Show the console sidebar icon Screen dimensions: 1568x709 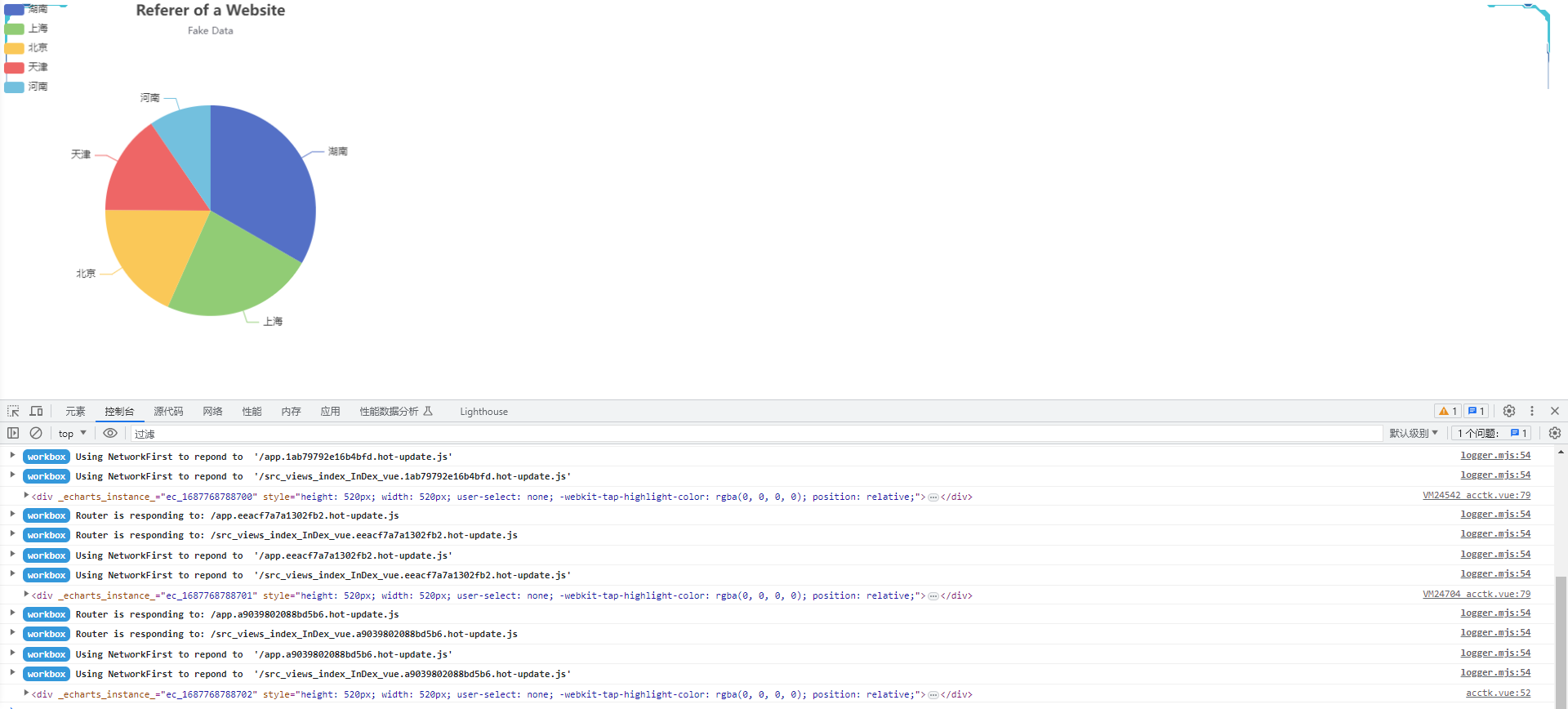coord(13,433)
